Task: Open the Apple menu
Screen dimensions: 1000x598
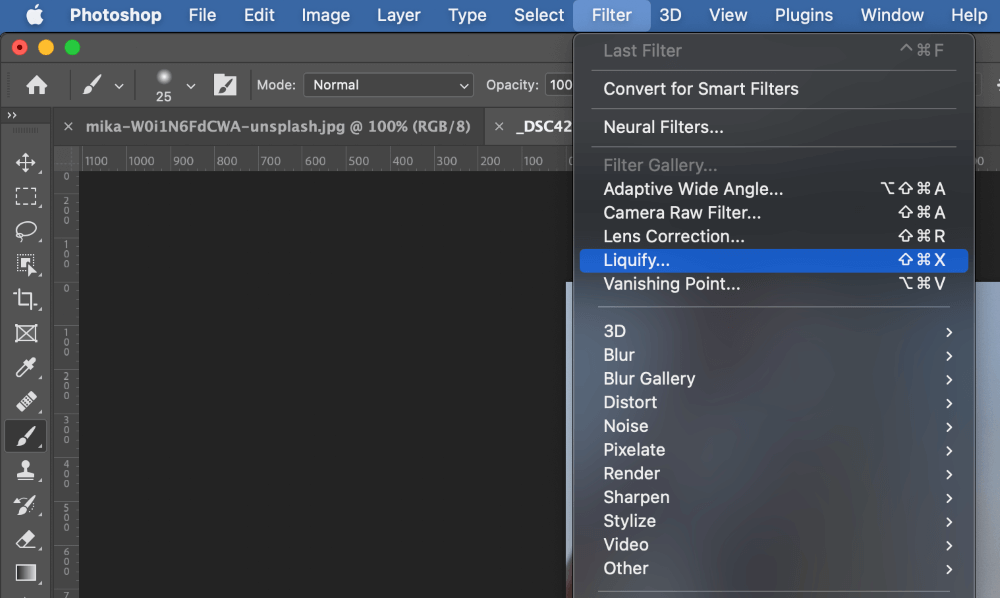Action: (x=34, y=15)
